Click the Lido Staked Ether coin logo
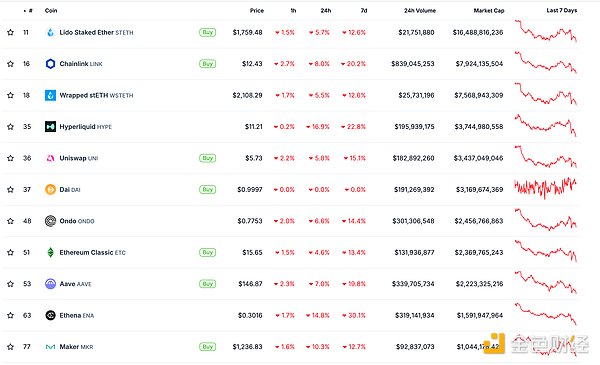The height and width of the screenshot is (365, 600). [50, 33]
